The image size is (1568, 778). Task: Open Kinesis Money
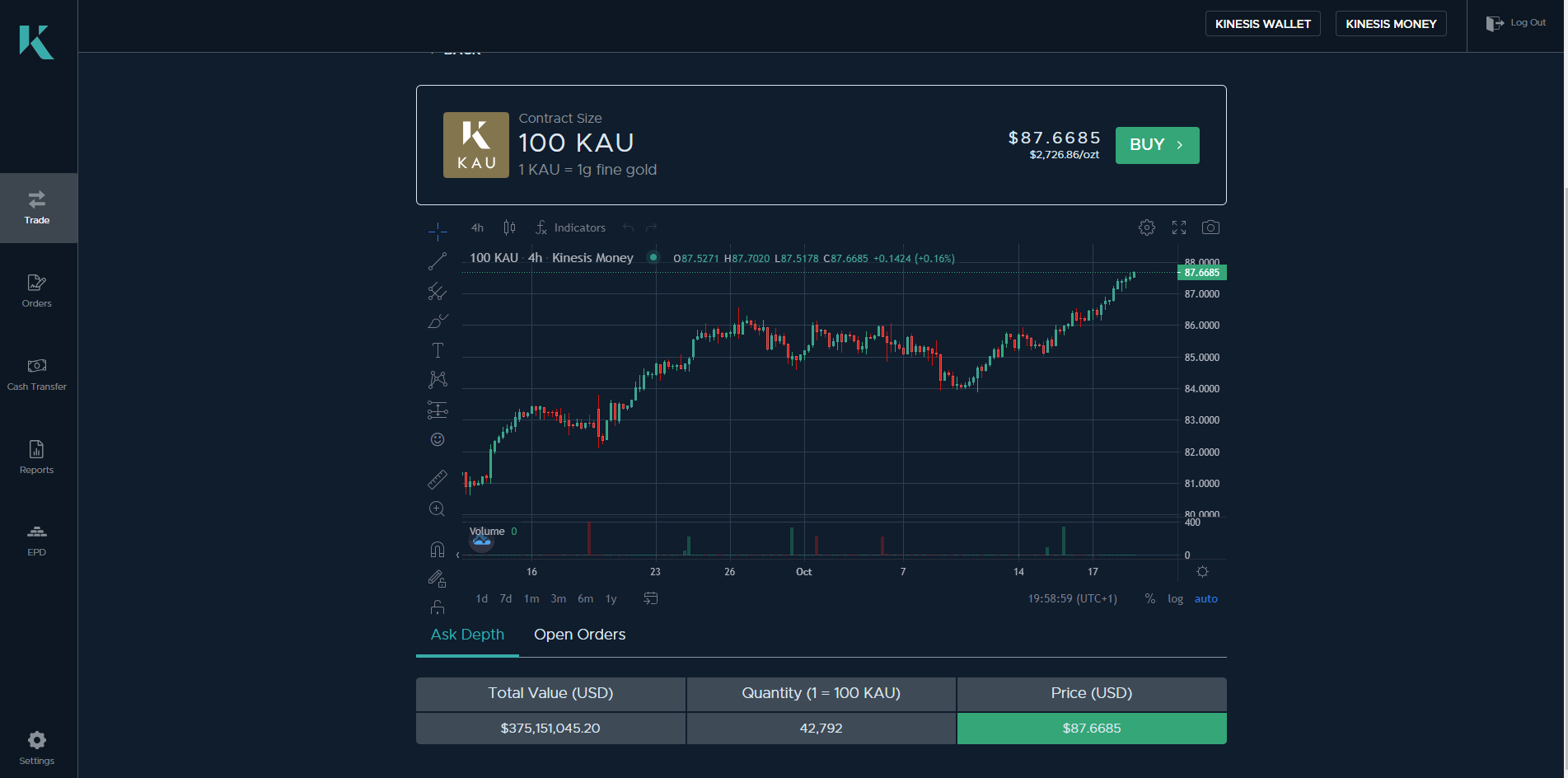(1391, 24)
